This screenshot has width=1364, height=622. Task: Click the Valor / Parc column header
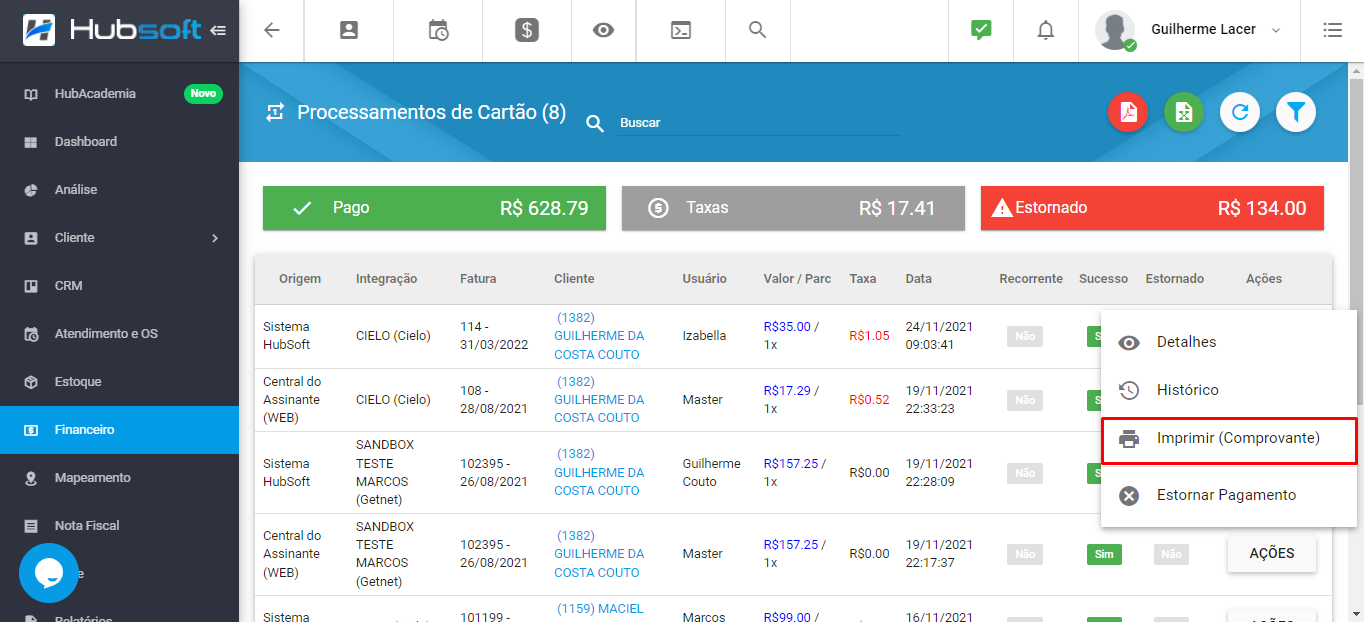797,279
